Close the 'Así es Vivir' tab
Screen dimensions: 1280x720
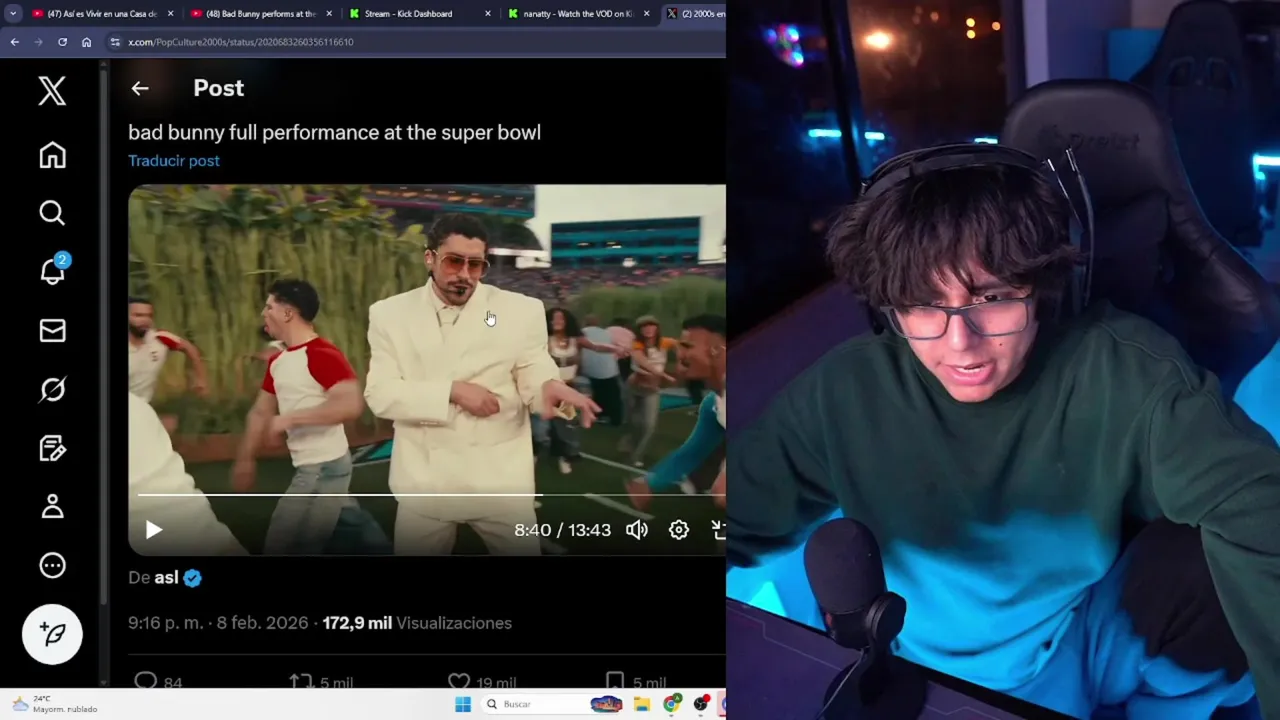pyautogui.click(x=170, y=14)
